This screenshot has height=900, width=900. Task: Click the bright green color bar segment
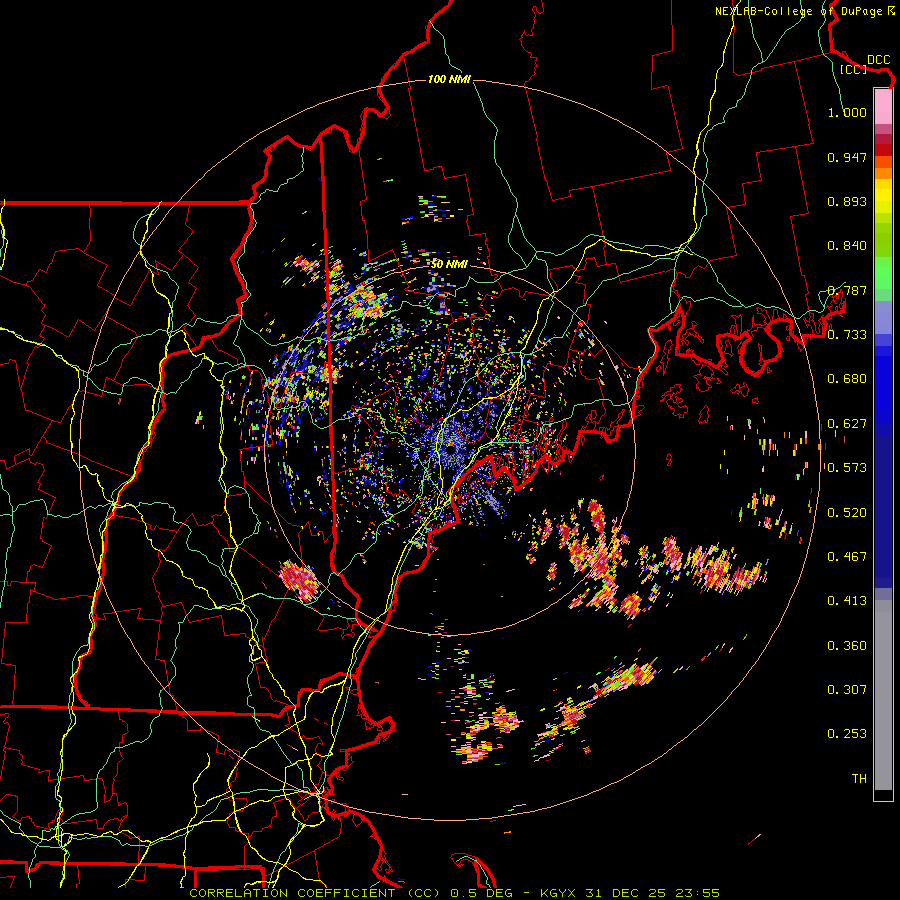click(883, 272)
